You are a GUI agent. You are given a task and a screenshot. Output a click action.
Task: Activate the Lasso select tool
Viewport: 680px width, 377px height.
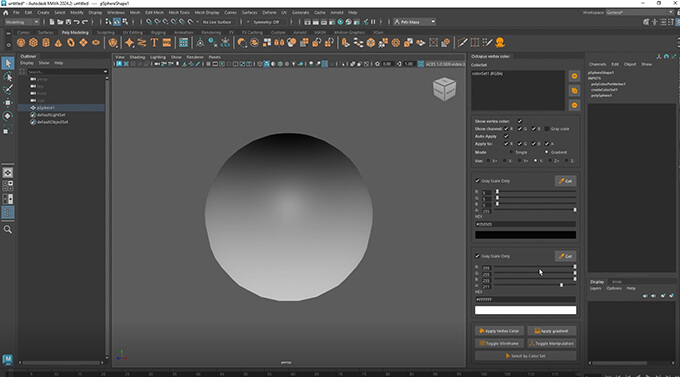(x=8, y=77)
